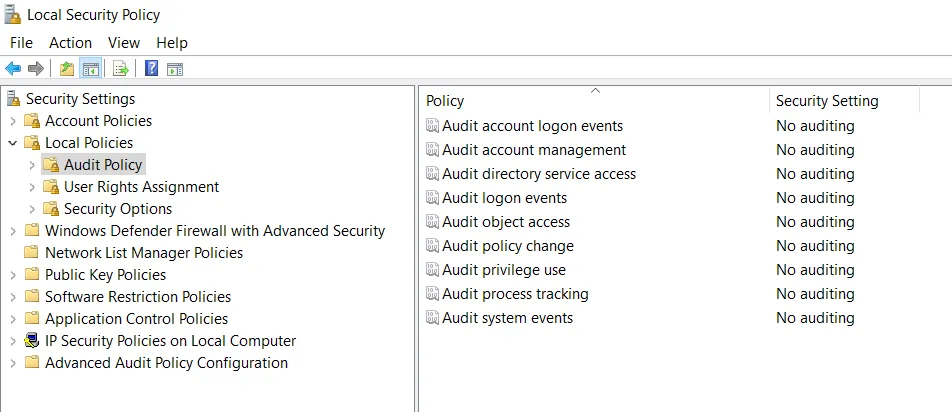Click the Security Settings root icon
952x412 pixels.
(13, 98)
